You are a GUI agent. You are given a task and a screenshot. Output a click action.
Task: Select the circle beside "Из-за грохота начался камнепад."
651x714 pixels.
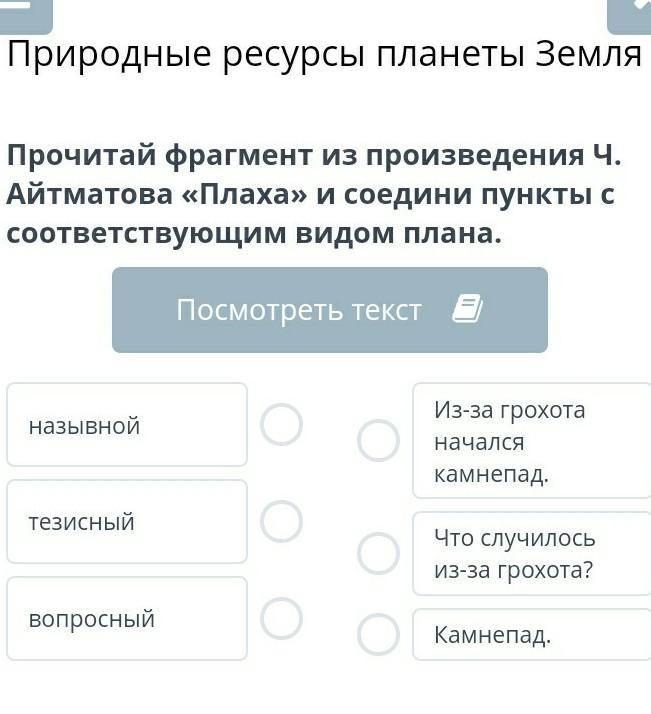coord(378,440)
